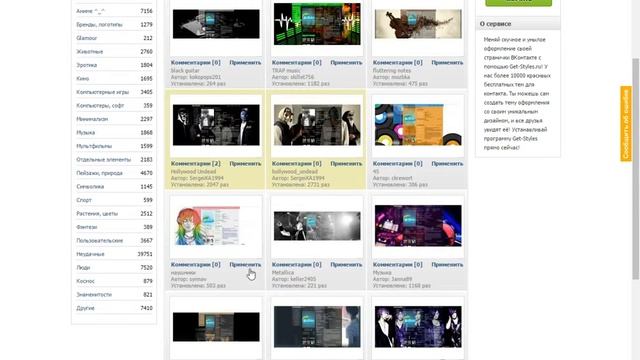Open the Бренды, логотипы category

pyautogui.click(x=99, y=24)
